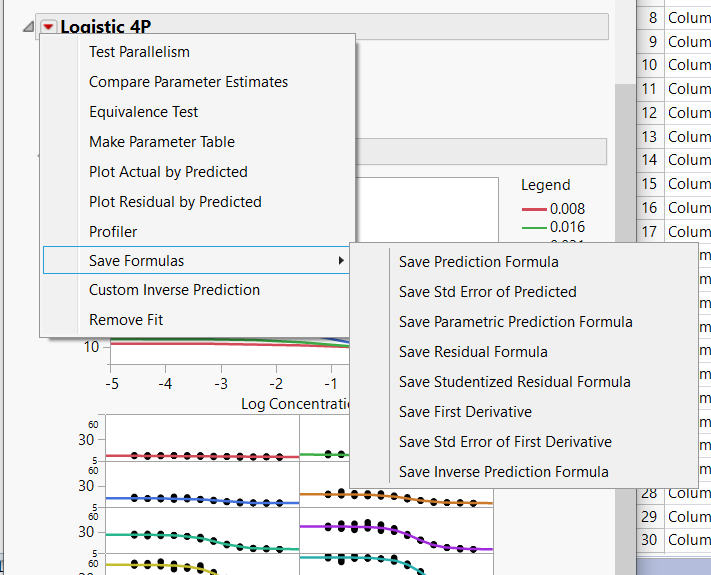Click the red triangle beside Logistic 4P
This screenshot has width=711, height=575.
(x=49, y=27)
